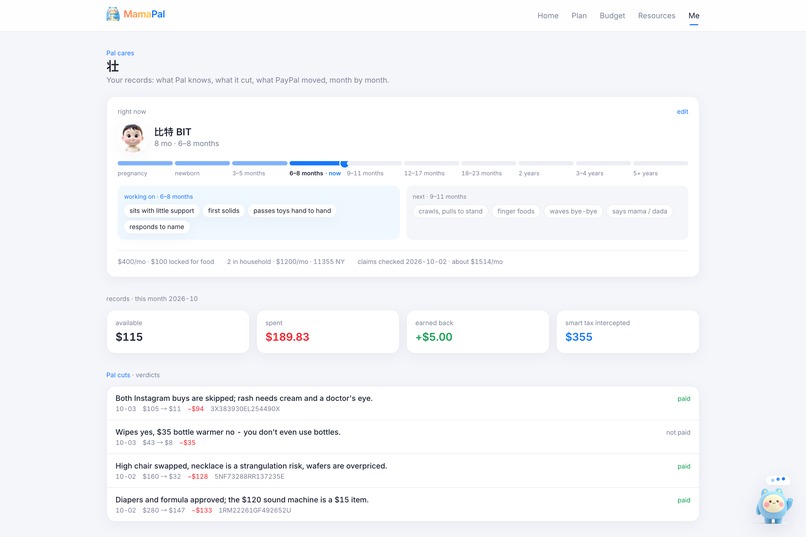The height and width of the screenshot is (537, 806).
Task: Click the paid status on Instagram verdict
Action: [684, 399]
